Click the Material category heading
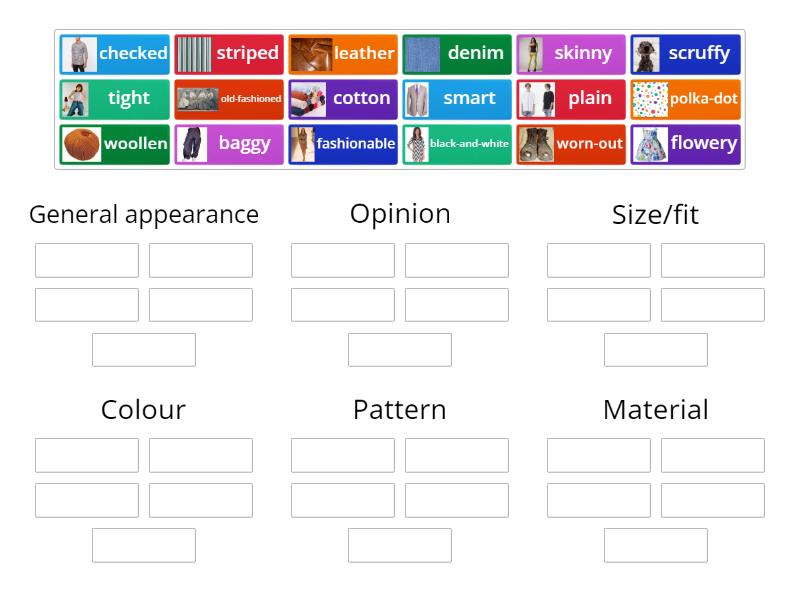800x600 pixels. click(655, 409)
